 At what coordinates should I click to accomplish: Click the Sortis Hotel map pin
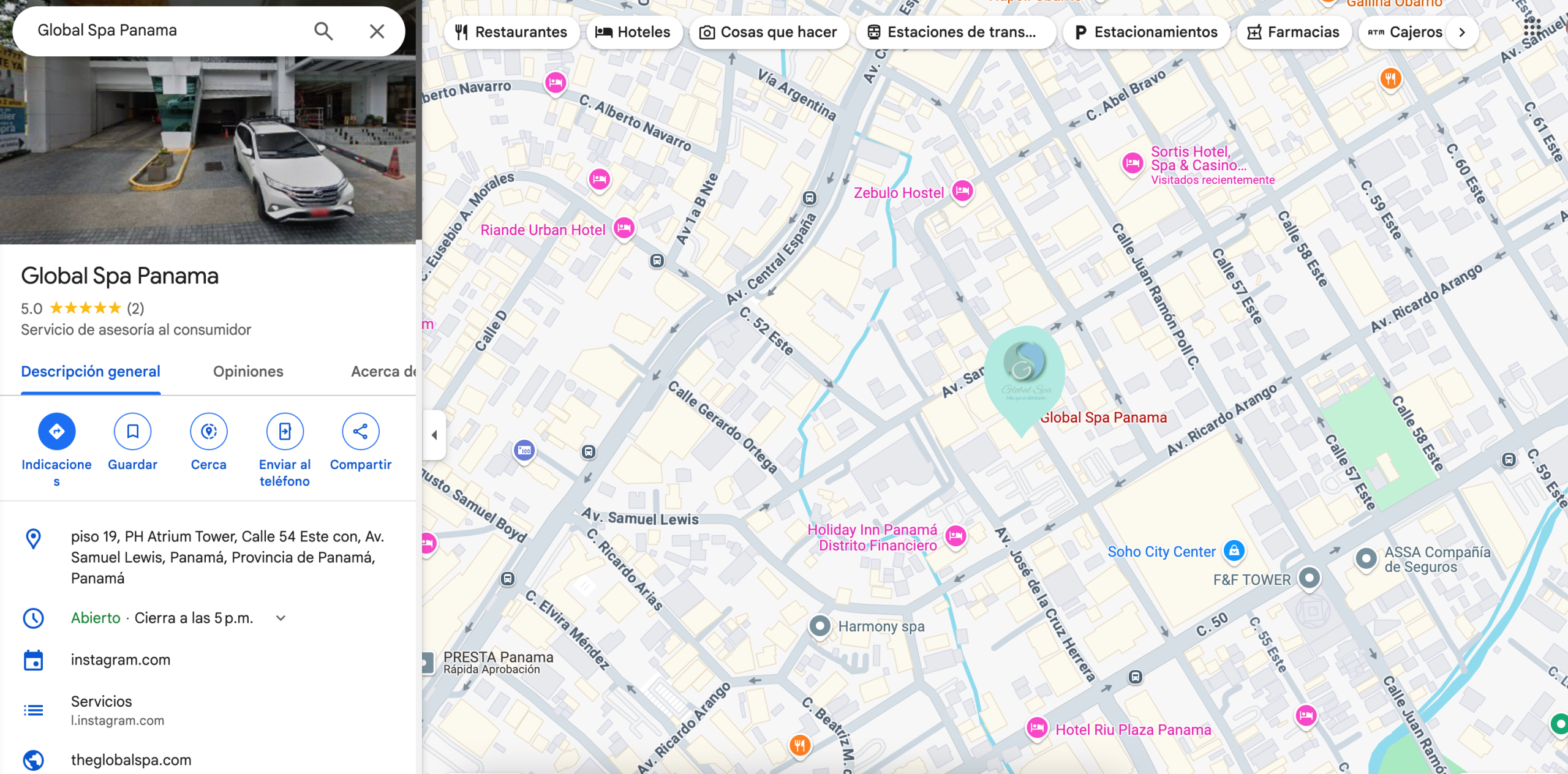pos(1133,163)
